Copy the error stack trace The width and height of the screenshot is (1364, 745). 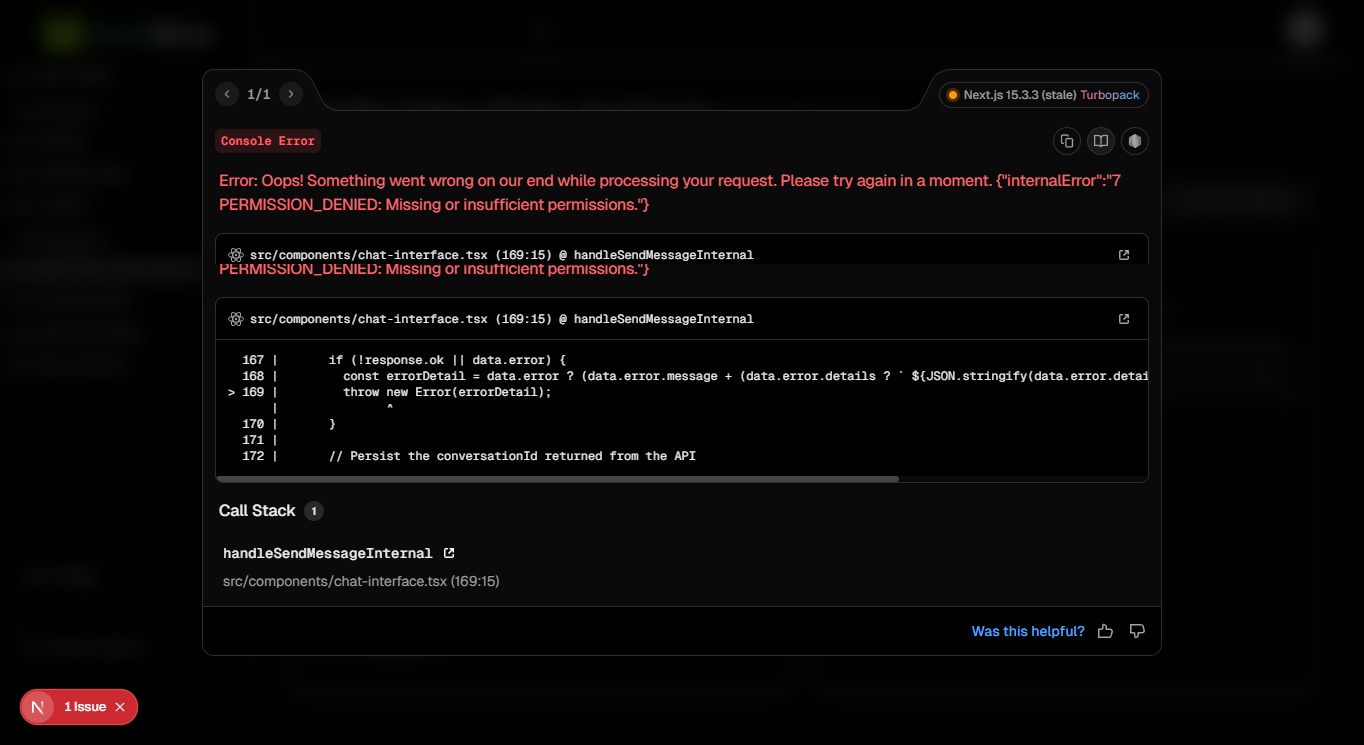click(x=1067, y=141)
